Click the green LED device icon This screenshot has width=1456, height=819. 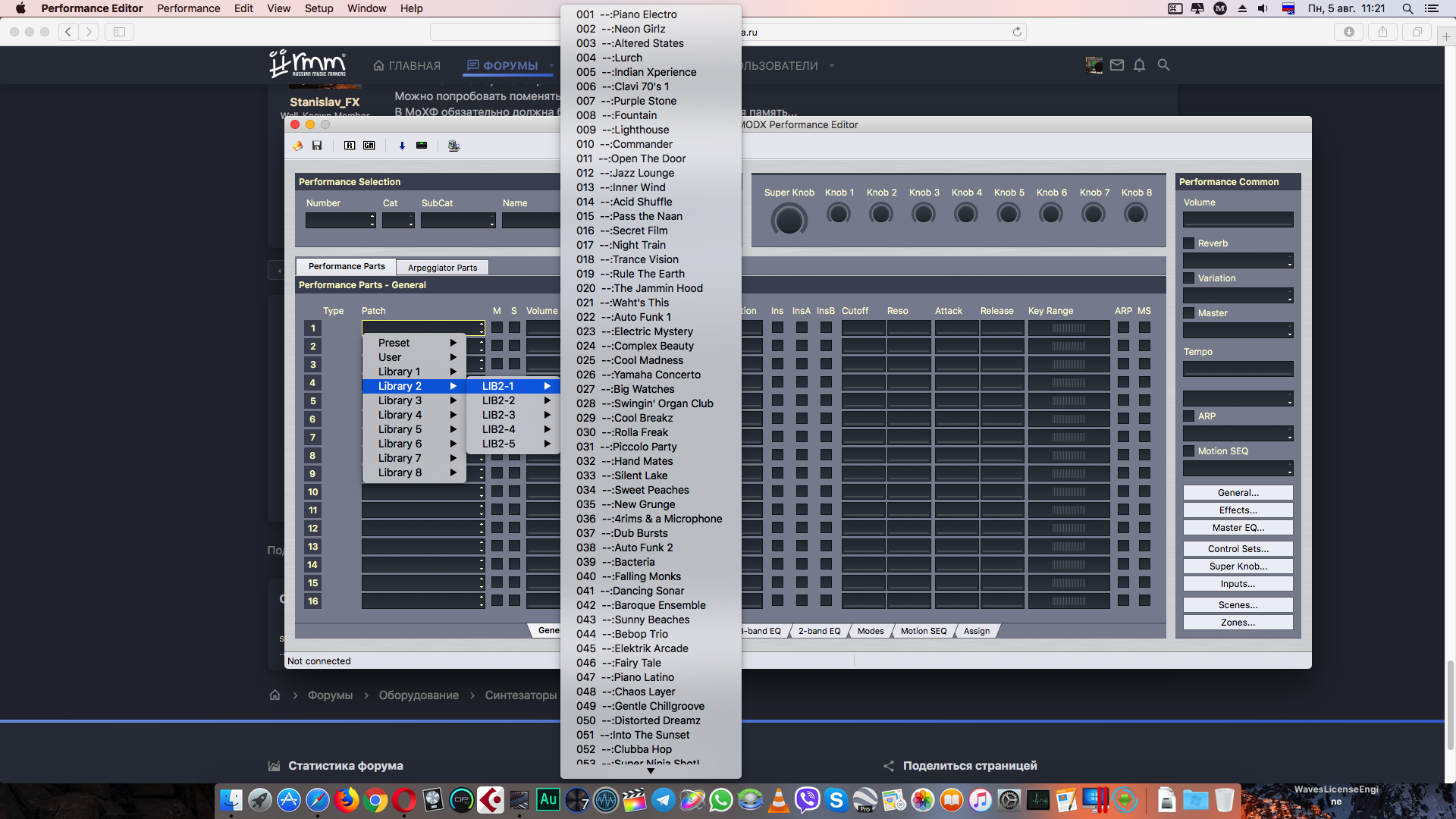pos(422,146)
